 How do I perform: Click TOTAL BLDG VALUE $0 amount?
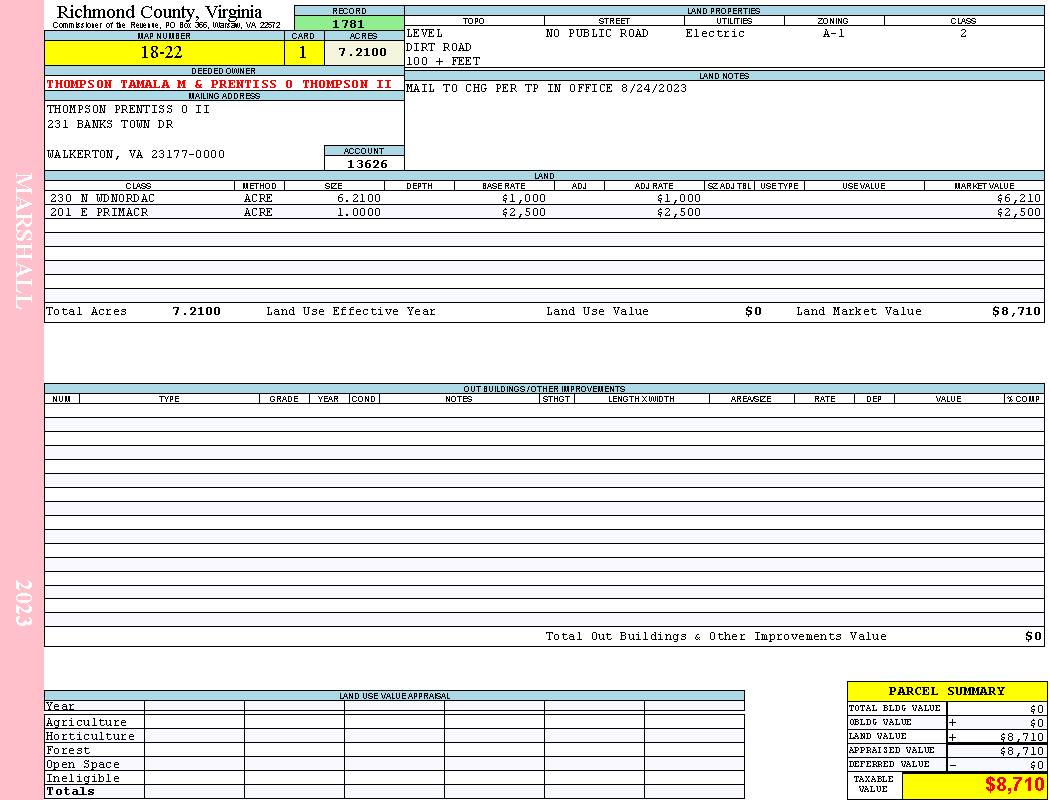pyautogui.click(x=1037, y=709)
